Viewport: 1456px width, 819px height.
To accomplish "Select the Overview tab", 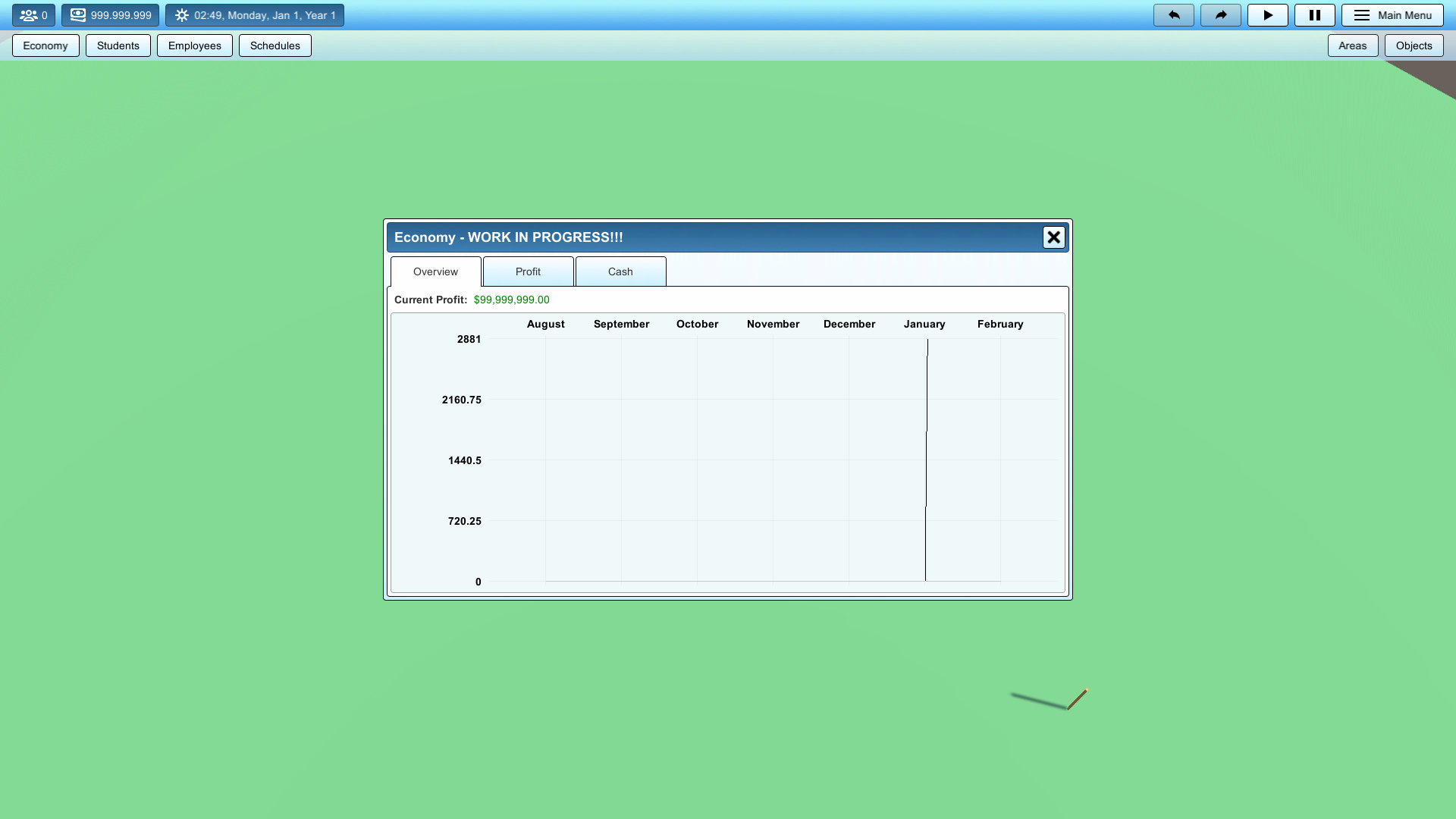I will pyautogui.click(x=435, y=271).
